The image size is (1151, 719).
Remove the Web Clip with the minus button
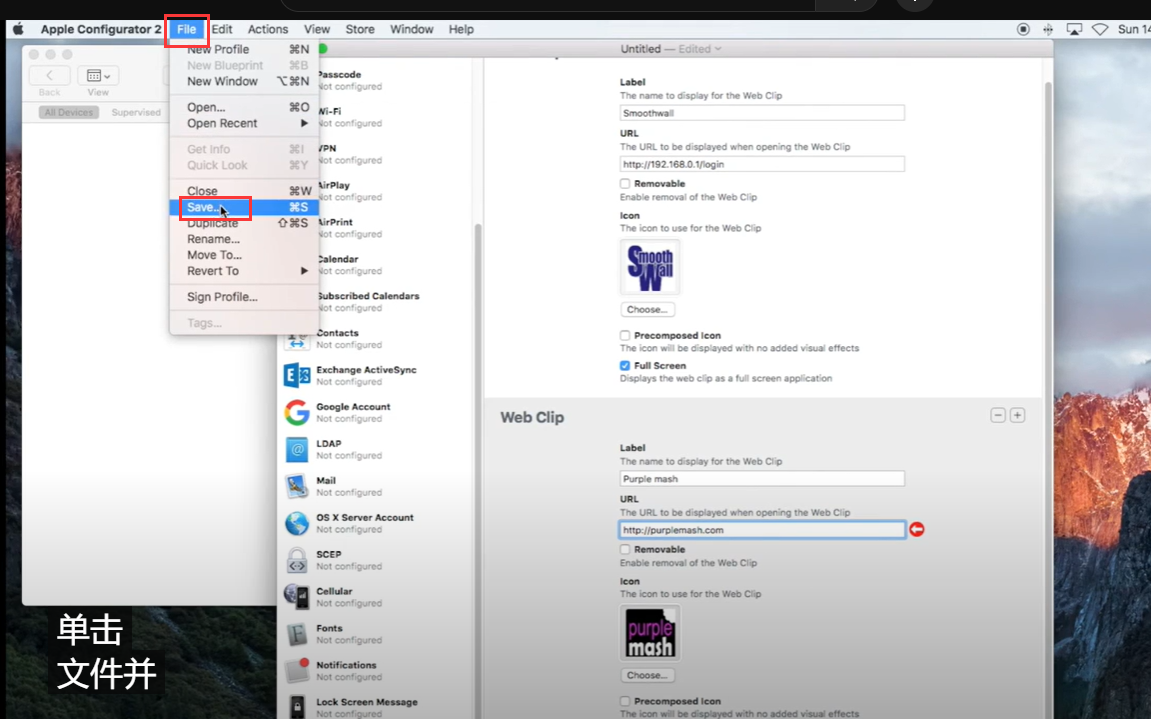point(998,416)
